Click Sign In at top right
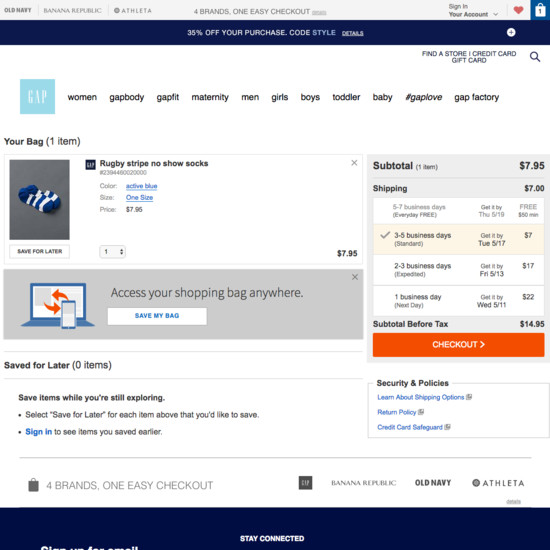 [x=458, y=6]
